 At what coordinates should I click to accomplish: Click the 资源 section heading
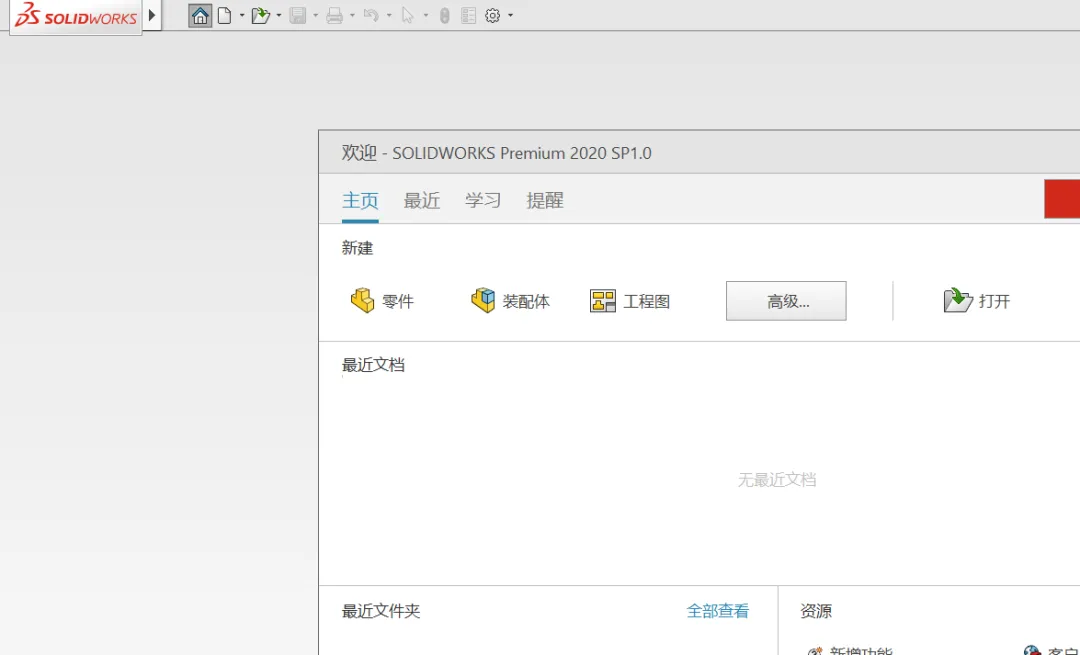tap(816, 611)
